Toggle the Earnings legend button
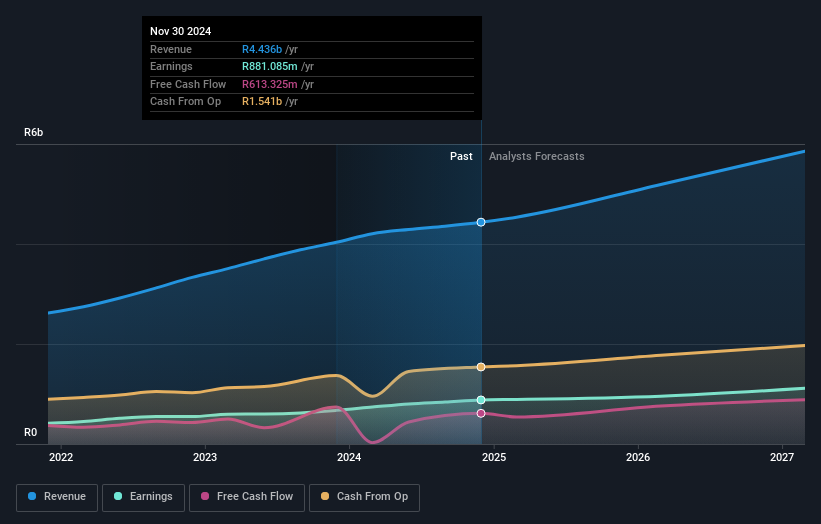The image size is (821, 524). 143,497
